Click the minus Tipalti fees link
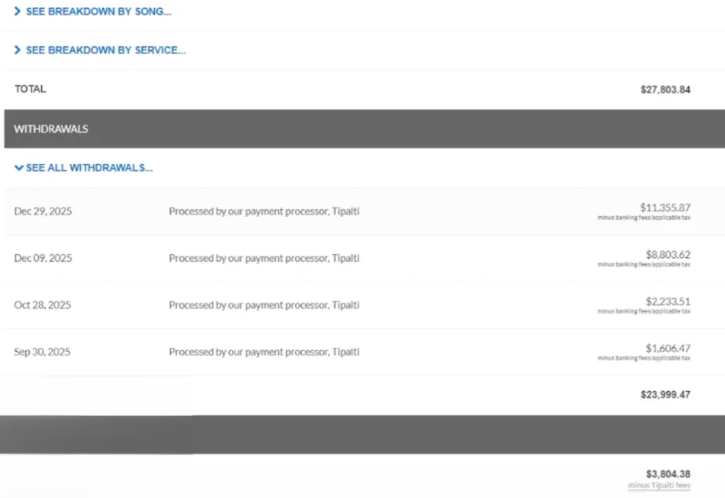This screenshot has height=498, width=725. (659, 486)
